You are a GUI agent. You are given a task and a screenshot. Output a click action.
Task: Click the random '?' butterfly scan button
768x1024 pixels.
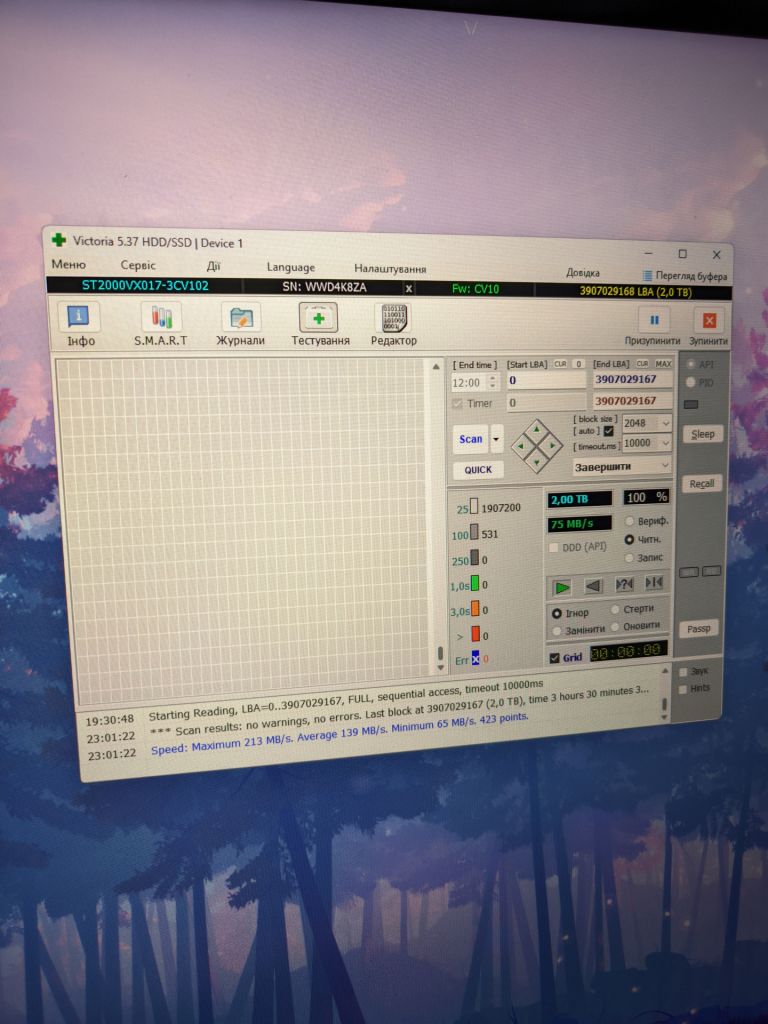click(624, 584)
